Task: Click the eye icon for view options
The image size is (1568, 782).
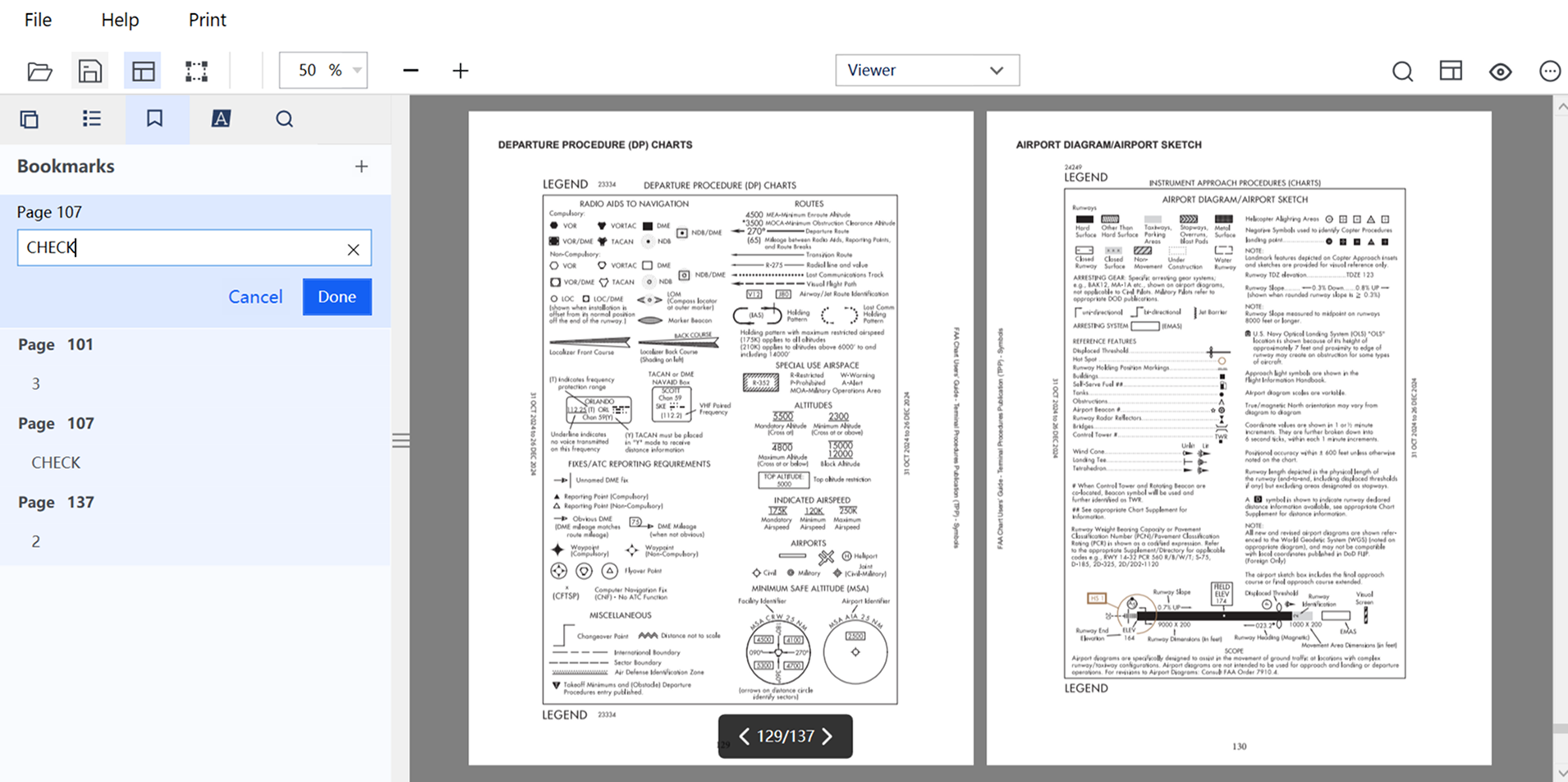Action: click(x=1499, y=72)
